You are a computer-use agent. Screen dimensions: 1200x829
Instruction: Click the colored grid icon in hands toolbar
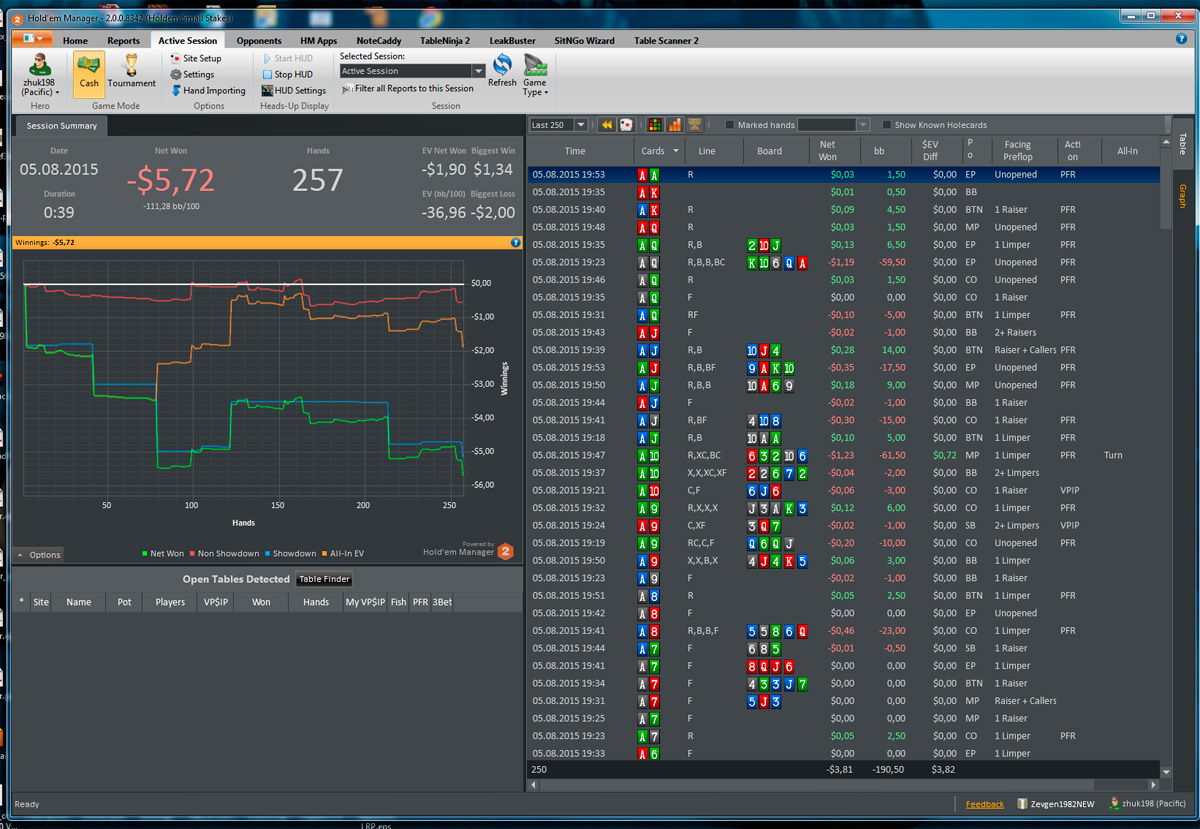tap(655, 125)
